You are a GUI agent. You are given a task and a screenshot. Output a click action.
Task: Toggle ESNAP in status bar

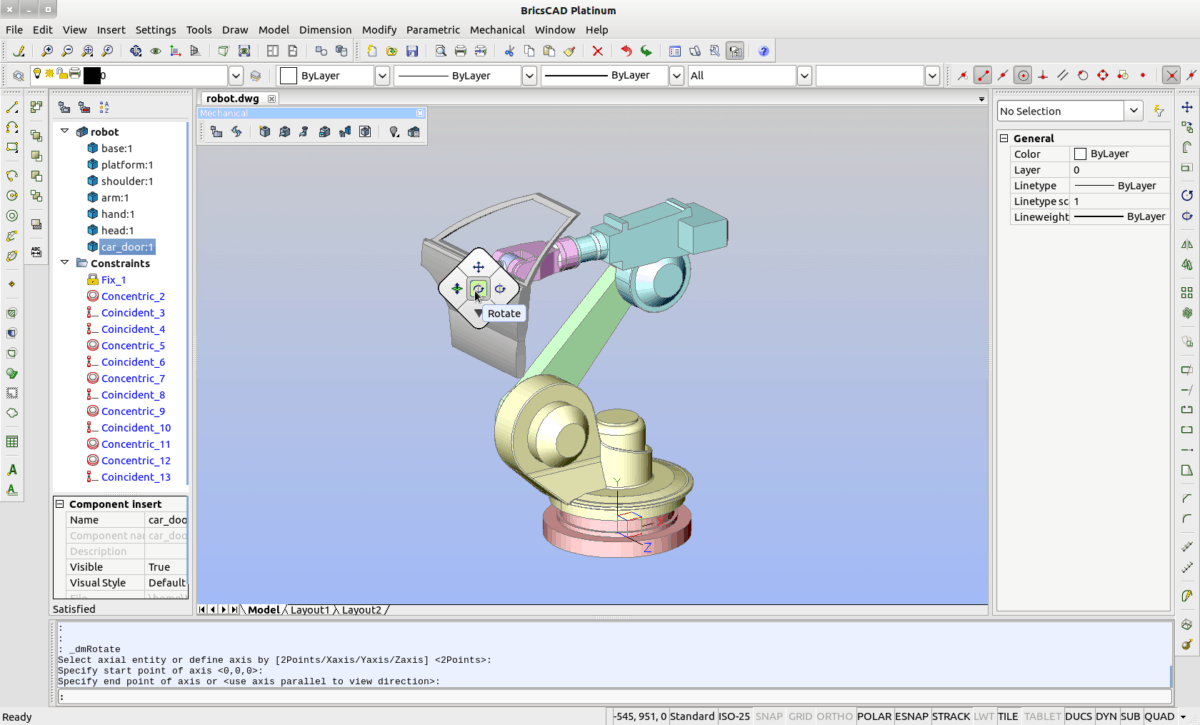point(911,716)
